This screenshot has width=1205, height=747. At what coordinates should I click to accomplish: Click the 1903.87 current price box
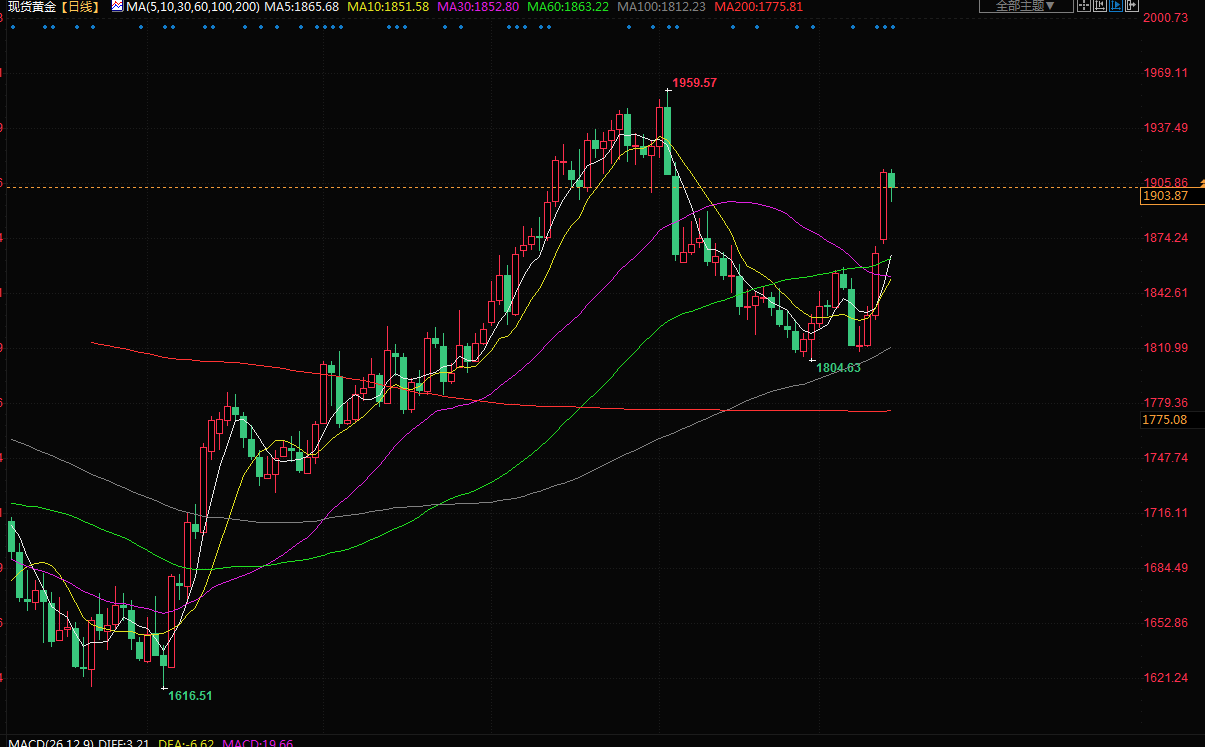coord(1165,196)
